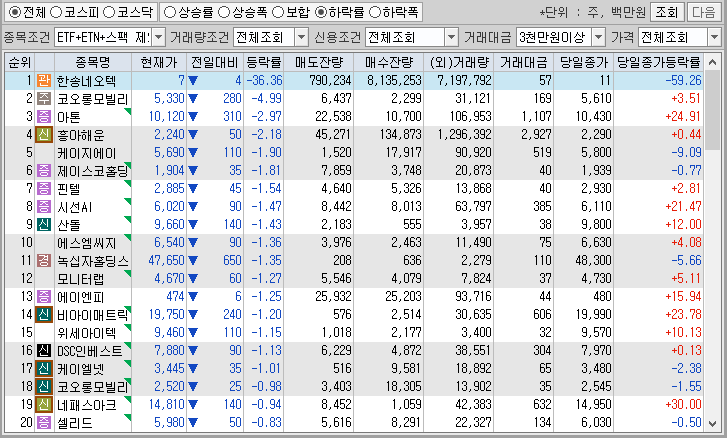Click the scrollbar up arrow

pyautogui.click(x=712, y=62)
